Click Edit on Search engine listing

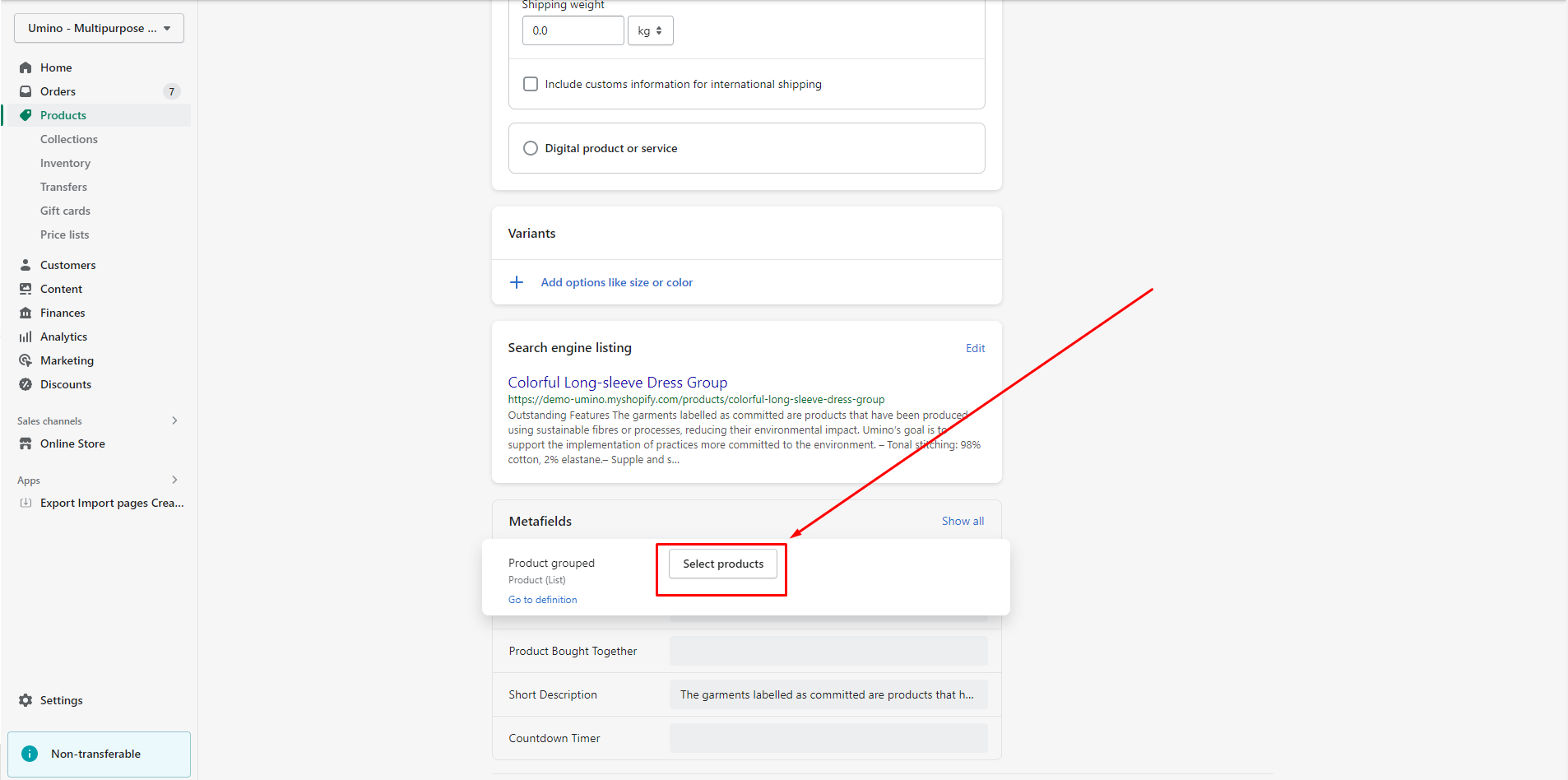975,348
